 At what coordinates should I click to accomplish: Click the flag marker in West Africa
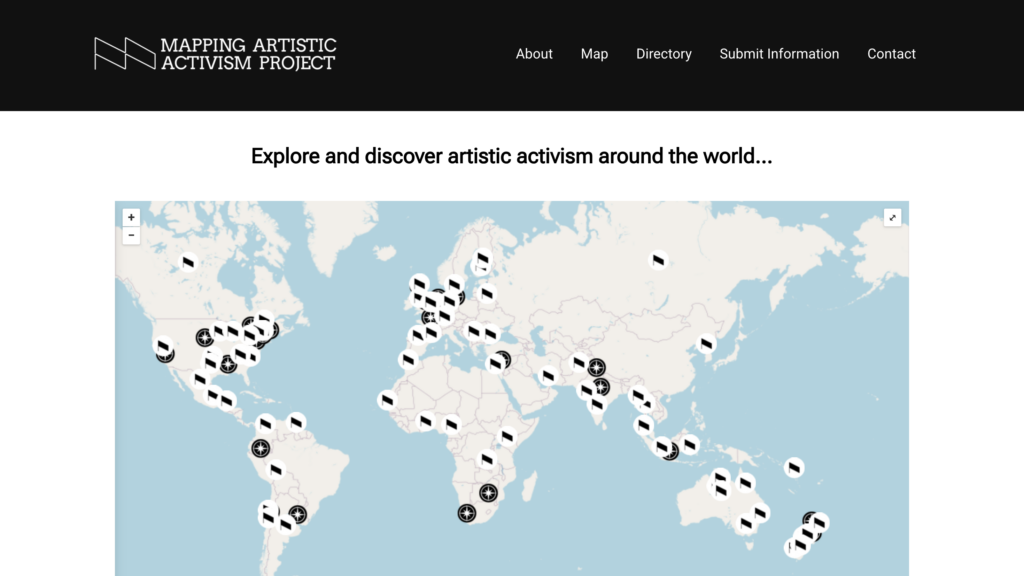pos(388,400)
